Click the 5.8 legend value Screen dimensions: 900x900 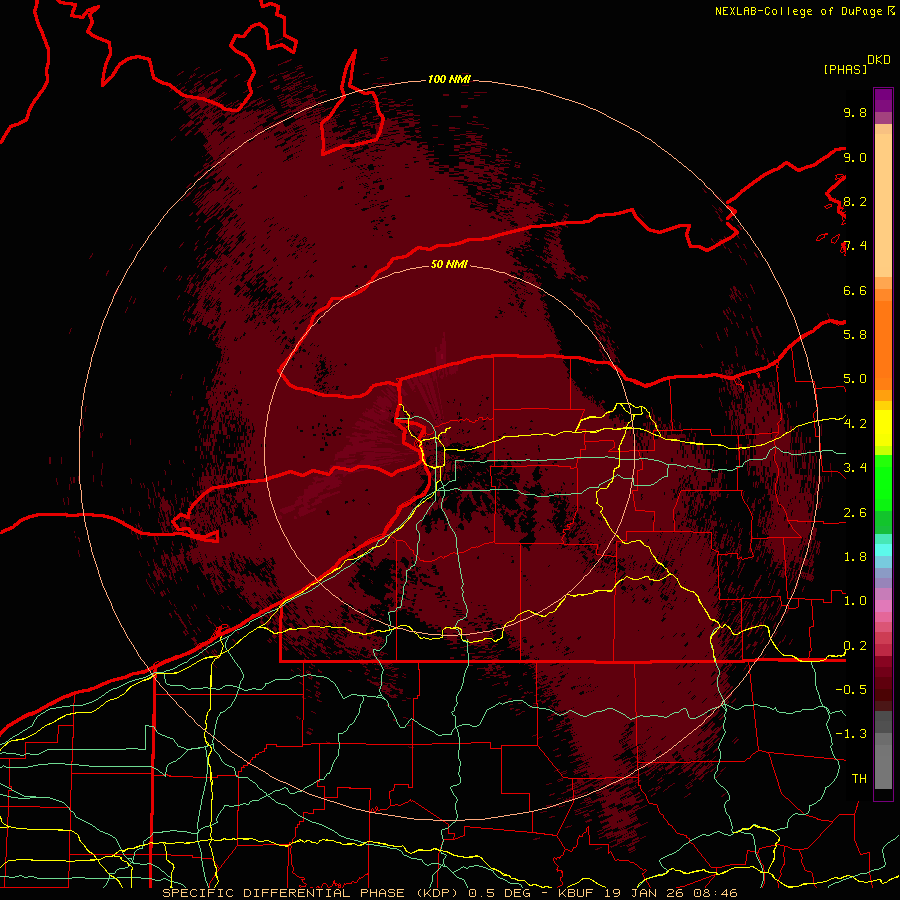[x=855, y=334]
